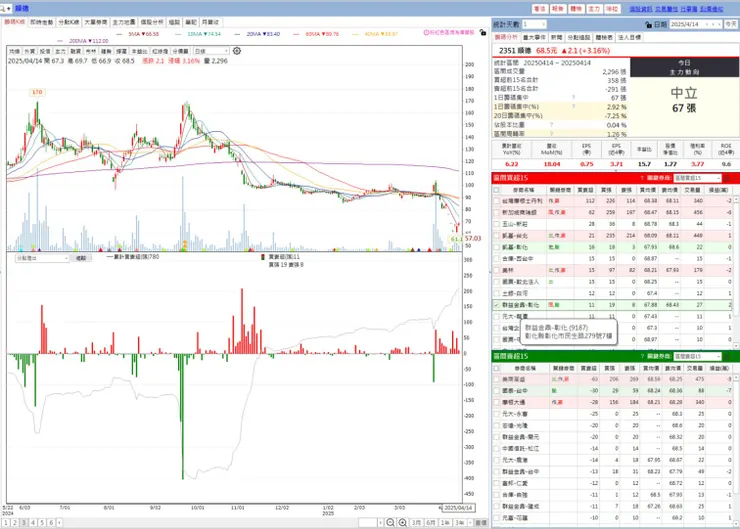Screen dimensions: 740x529
Task: Open the 體檢表 tab
Action: pyautogui.click(x=604, y=37)
